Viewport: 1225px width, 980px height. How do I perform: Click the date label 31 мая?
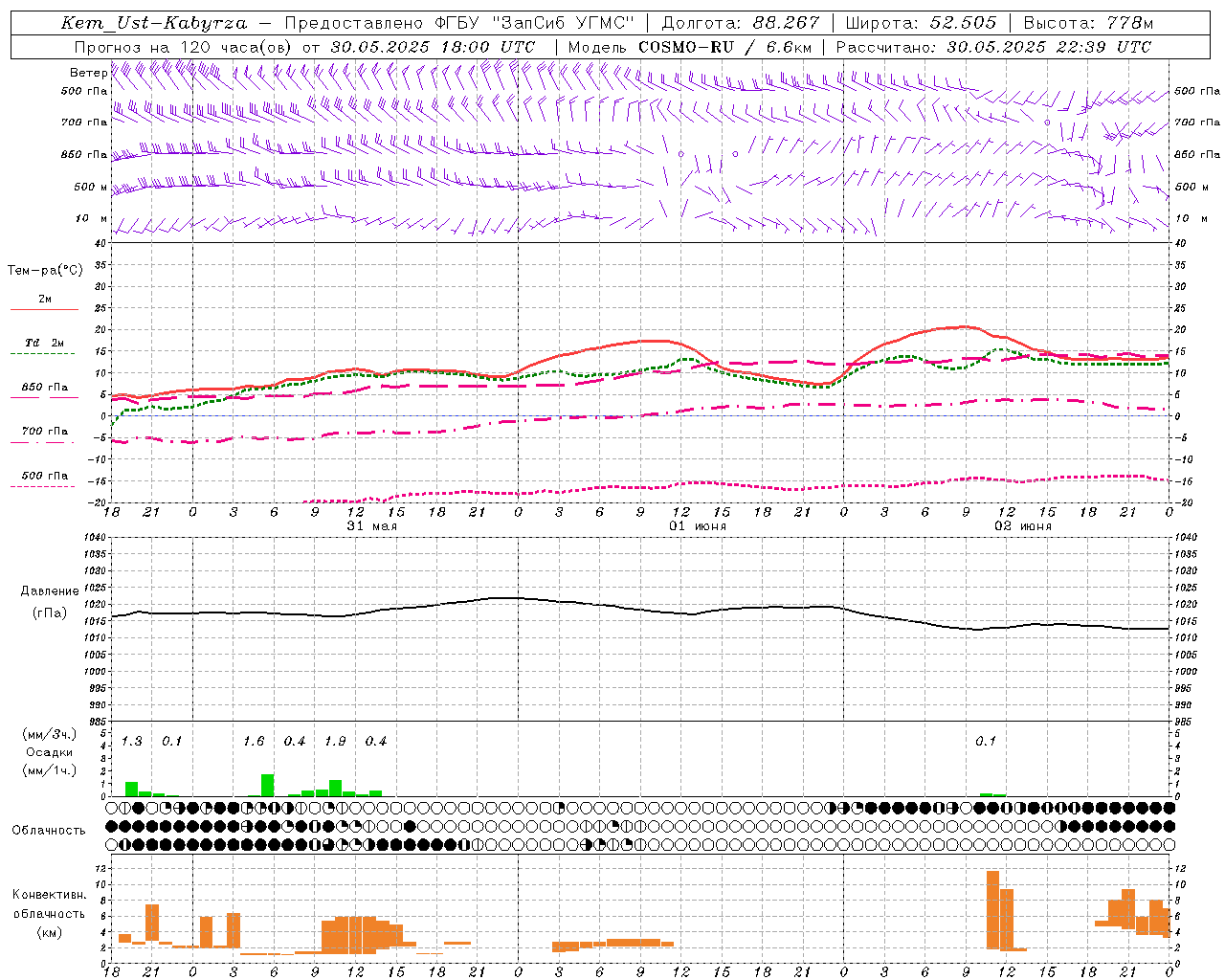(372, 526)
